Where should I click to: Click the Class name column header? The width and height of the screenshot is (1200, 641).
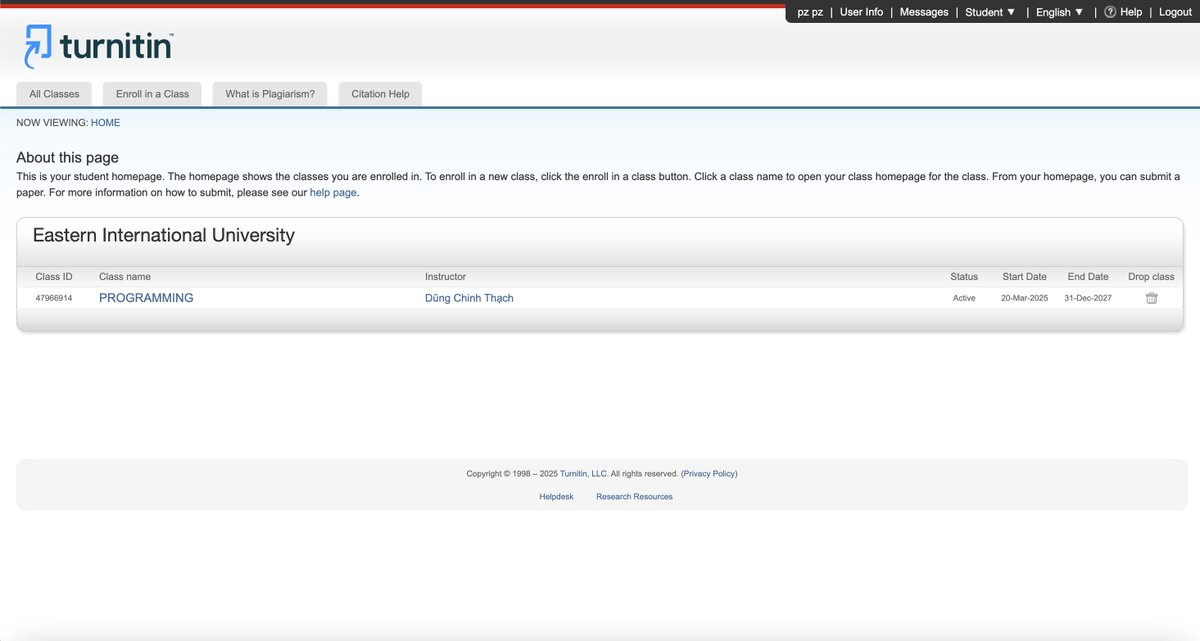tap(125, 276)
